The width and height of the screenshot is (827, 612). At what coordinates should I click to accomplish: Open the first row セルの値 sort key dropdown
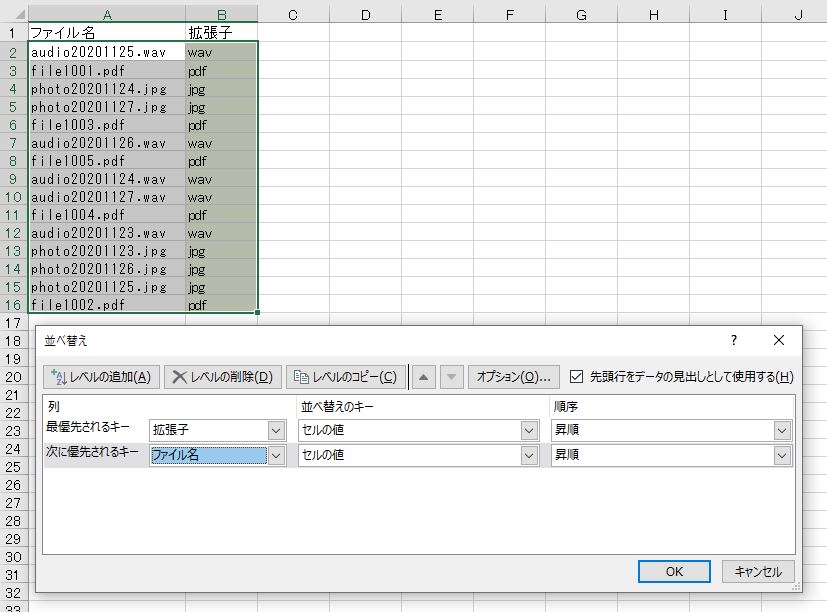tap(529, 430)
